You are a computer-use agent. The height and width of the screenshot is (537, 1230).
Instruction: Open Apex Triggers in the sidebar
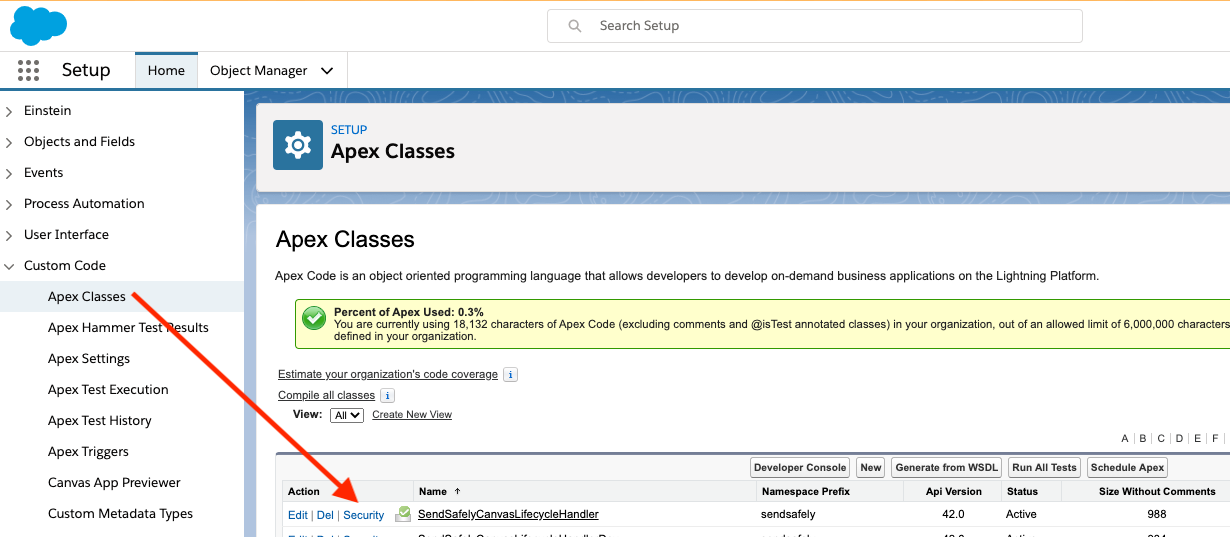pos(88,451)
